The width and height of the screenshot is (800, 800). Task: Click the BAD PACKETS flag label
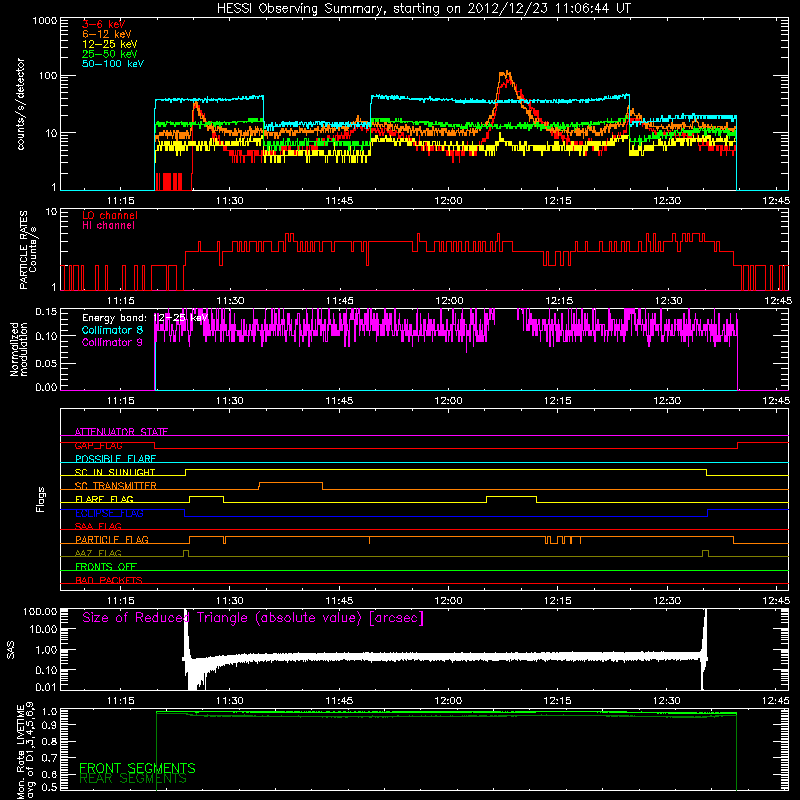tap(109, 580)
